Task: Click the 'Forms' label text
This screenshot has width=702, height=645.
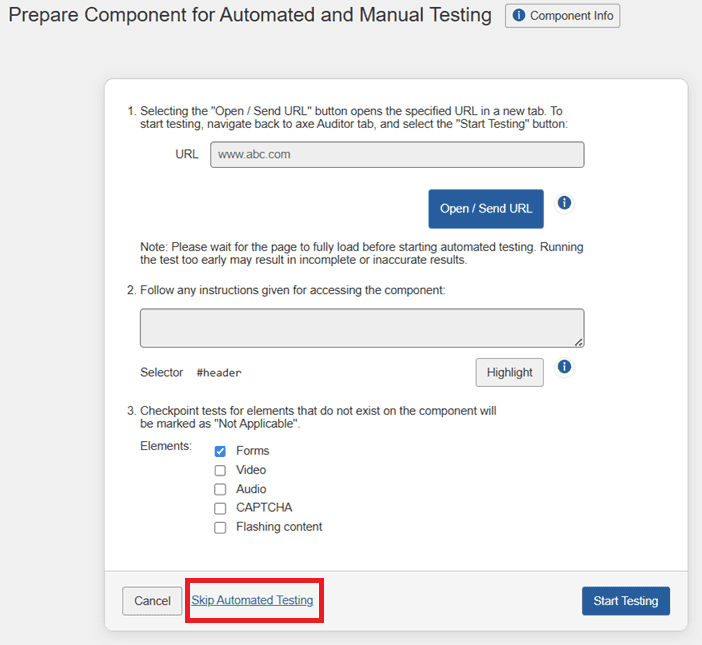Action: (252, 451)
